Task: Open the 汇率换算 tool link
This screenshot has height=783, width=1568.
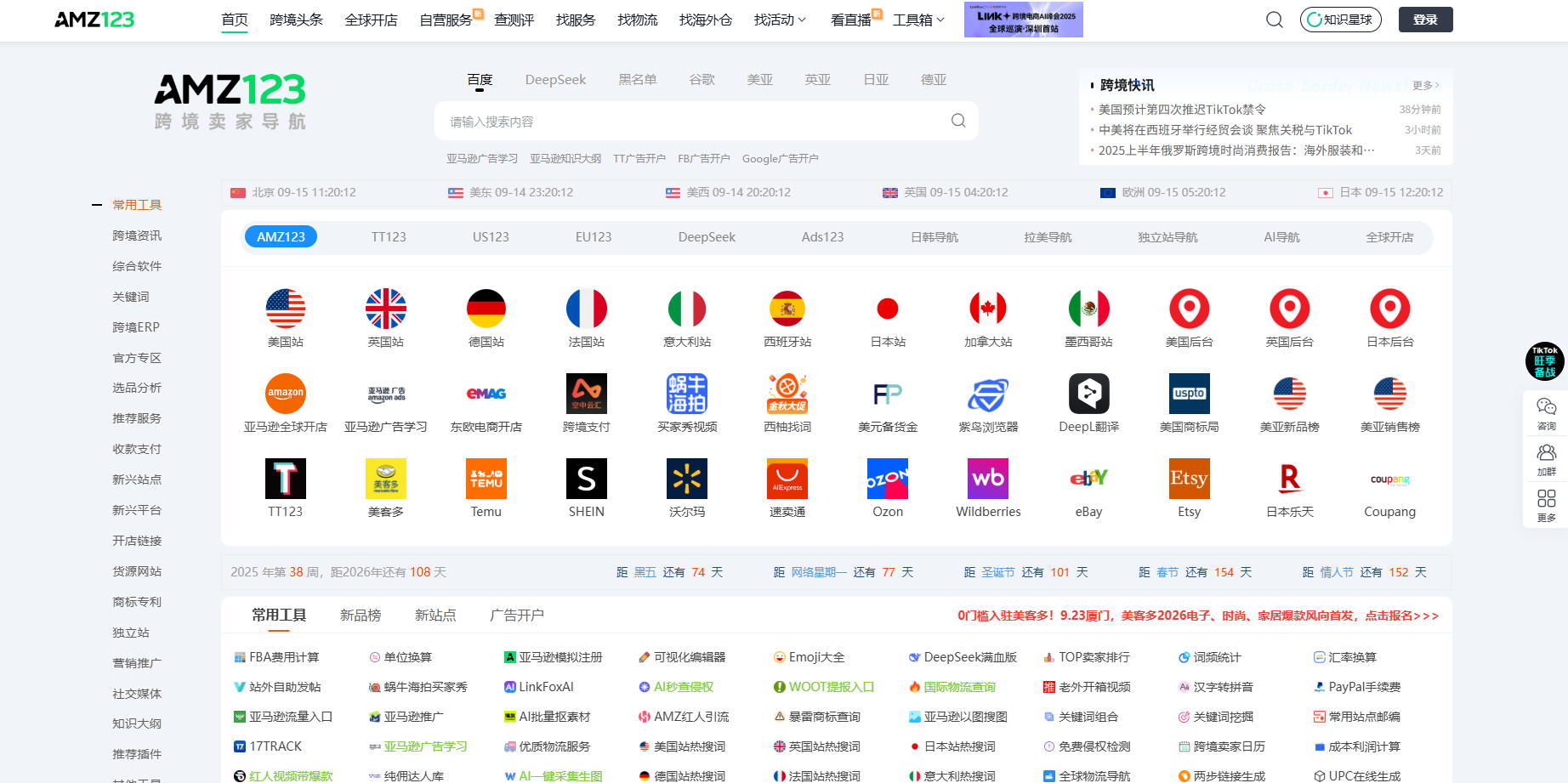Action: click(1345, 657)
